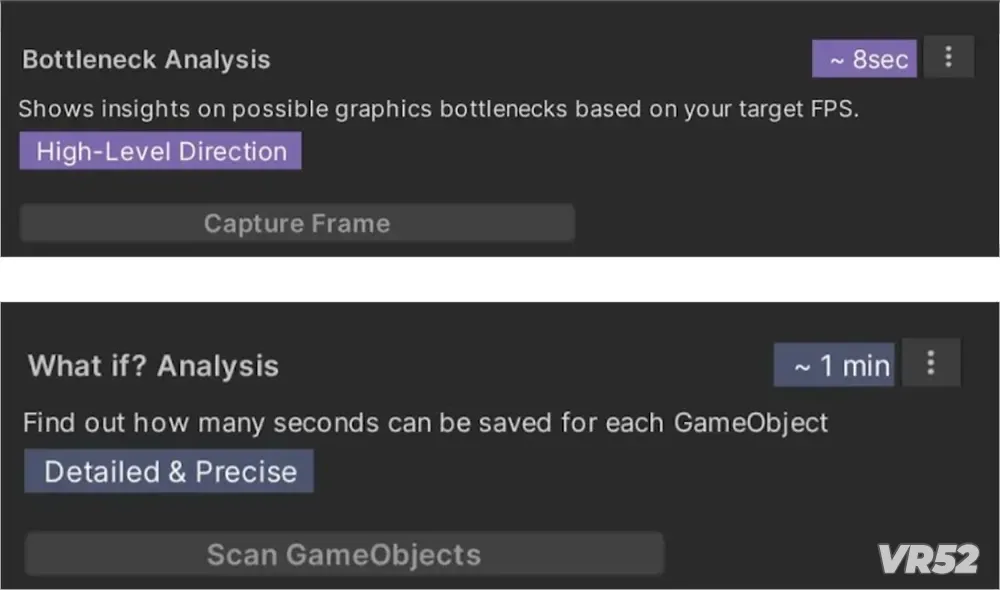Click the Bottleneck Analysis heading
Image resolution: width=1000 pixels, height=590 pixels.
(146, 59)
